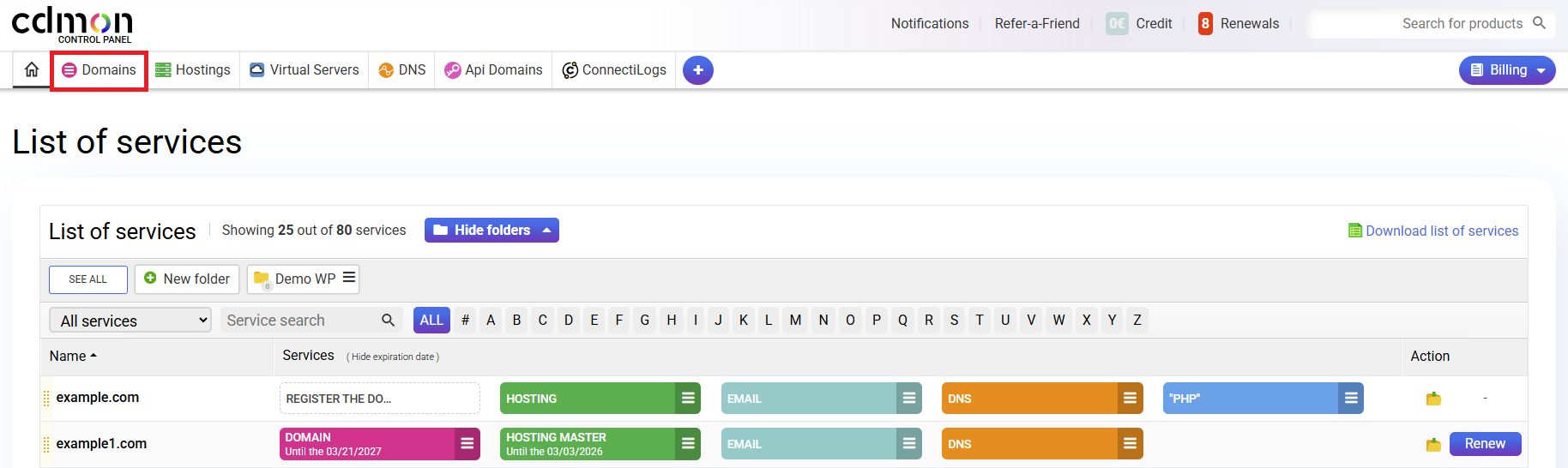The image size is (1568, 468).
Task: Click the home icon in navigation bar
Action: (x=32, y=69)
